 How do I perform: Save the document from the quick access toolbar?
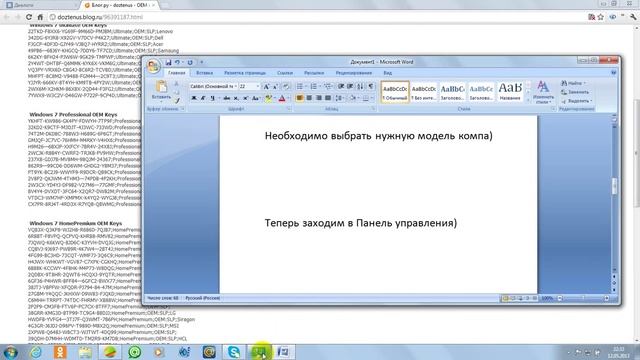[168, 62]
